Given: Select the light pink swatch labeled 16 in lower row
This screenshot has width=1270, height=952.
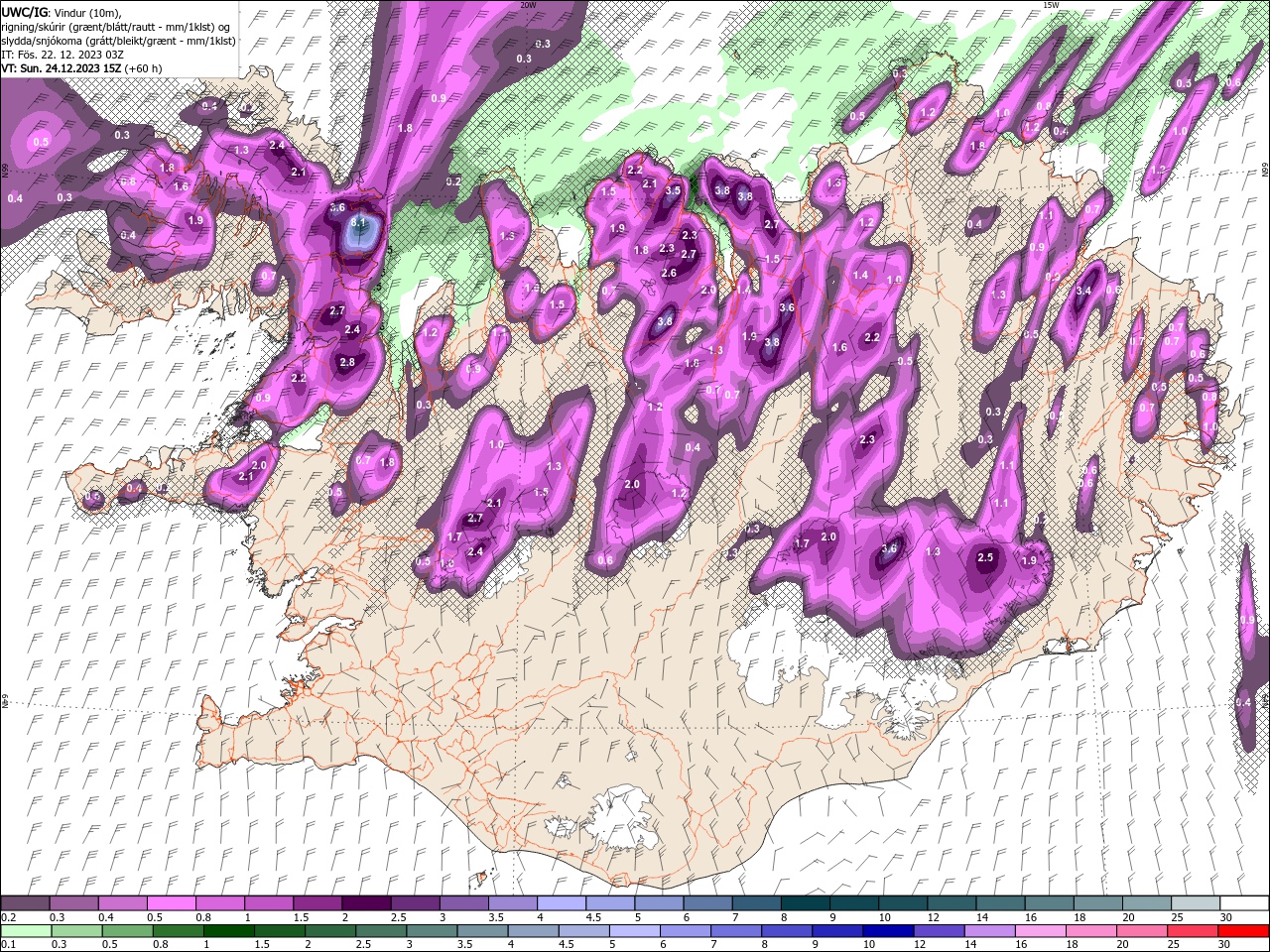Looking at the screenshot, I should 1040,931.
